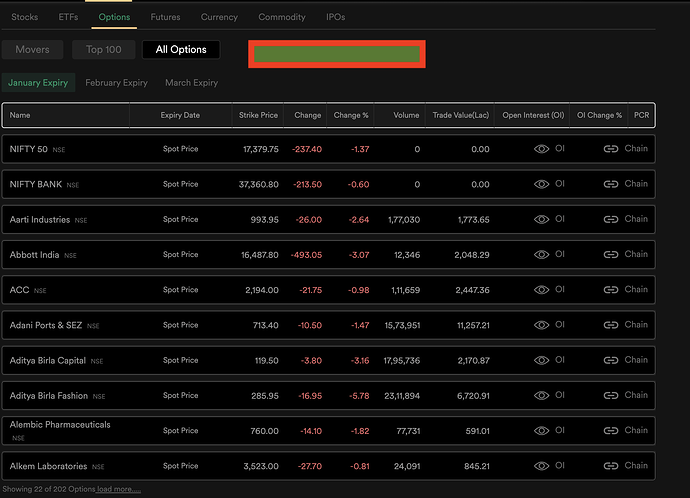This screenshot has width=690, height=498.
Task: Click chain link icon for NIFTY 50
Action: (x=611, y=149)
